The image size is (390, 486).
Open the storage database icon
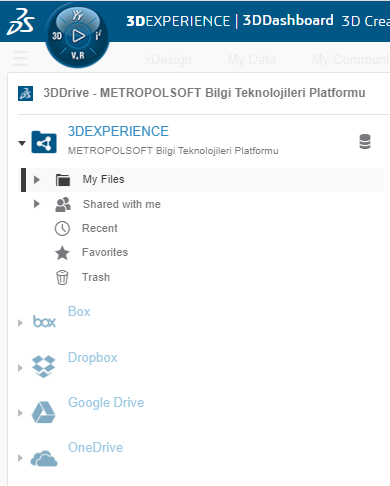coord(365,141)
